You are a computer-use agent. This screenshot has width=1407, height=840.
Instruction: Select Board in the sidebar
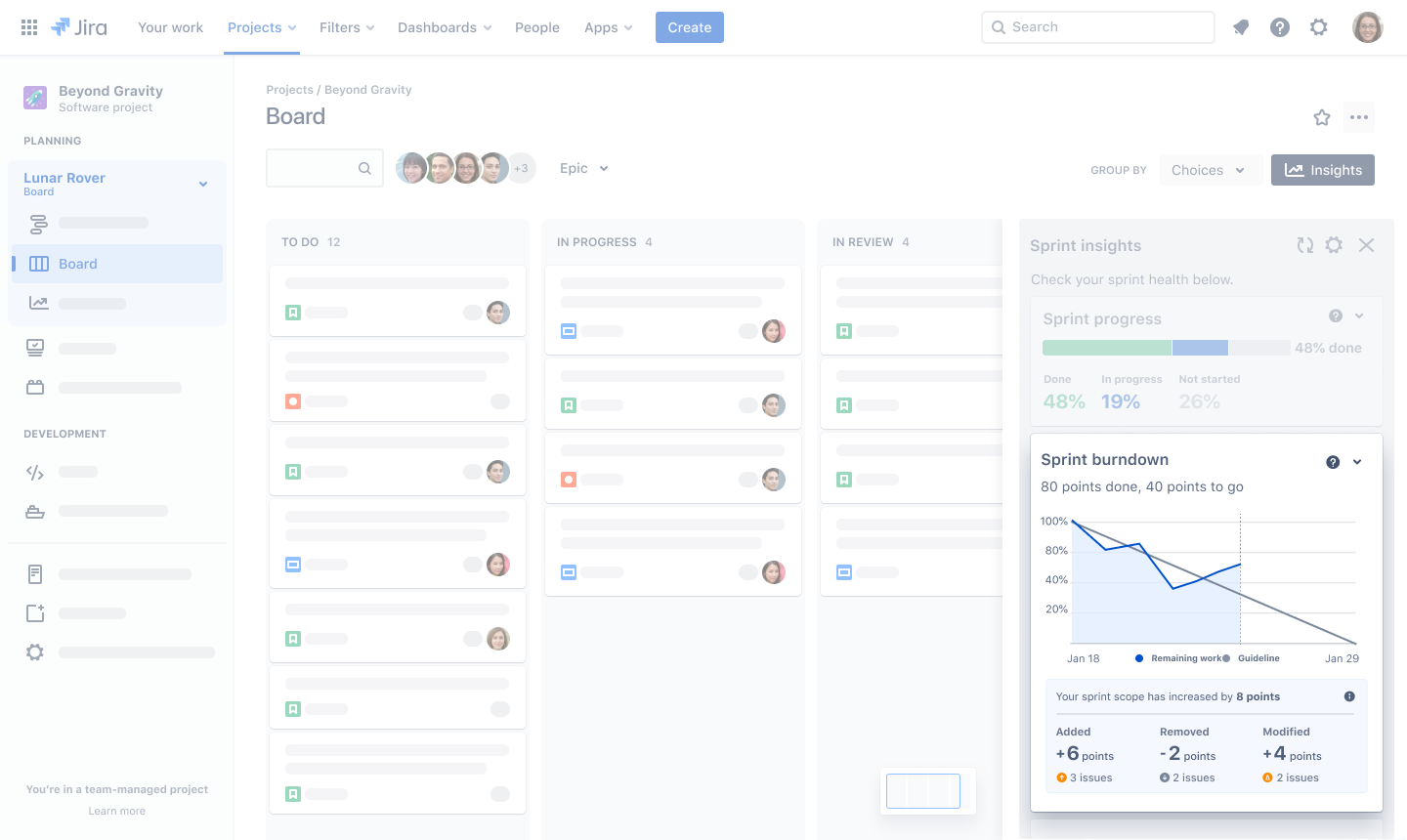117,264
